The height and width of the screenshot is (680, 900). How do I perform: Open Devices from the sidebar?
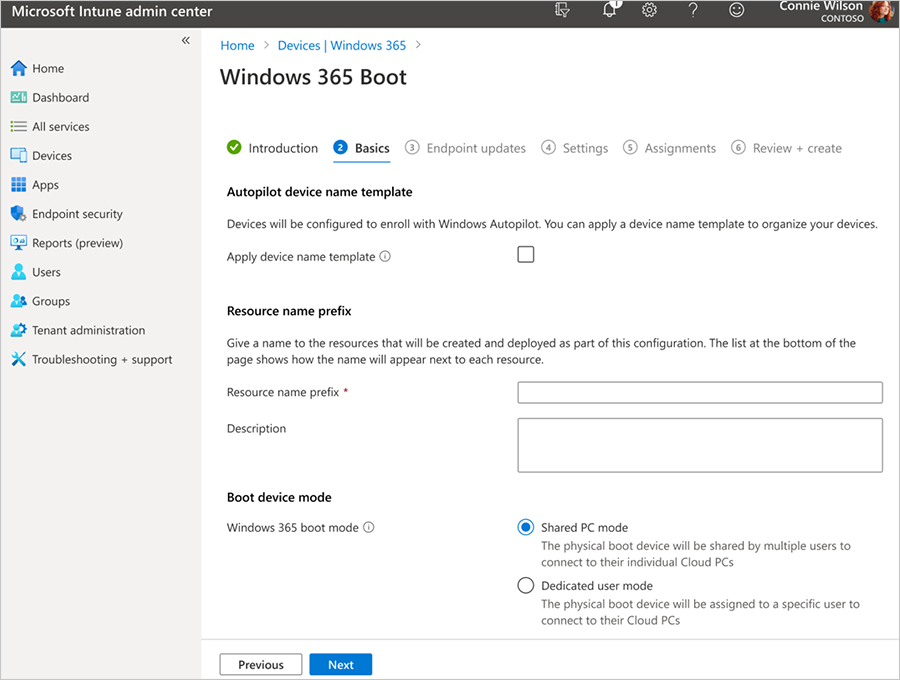point(51,155)
